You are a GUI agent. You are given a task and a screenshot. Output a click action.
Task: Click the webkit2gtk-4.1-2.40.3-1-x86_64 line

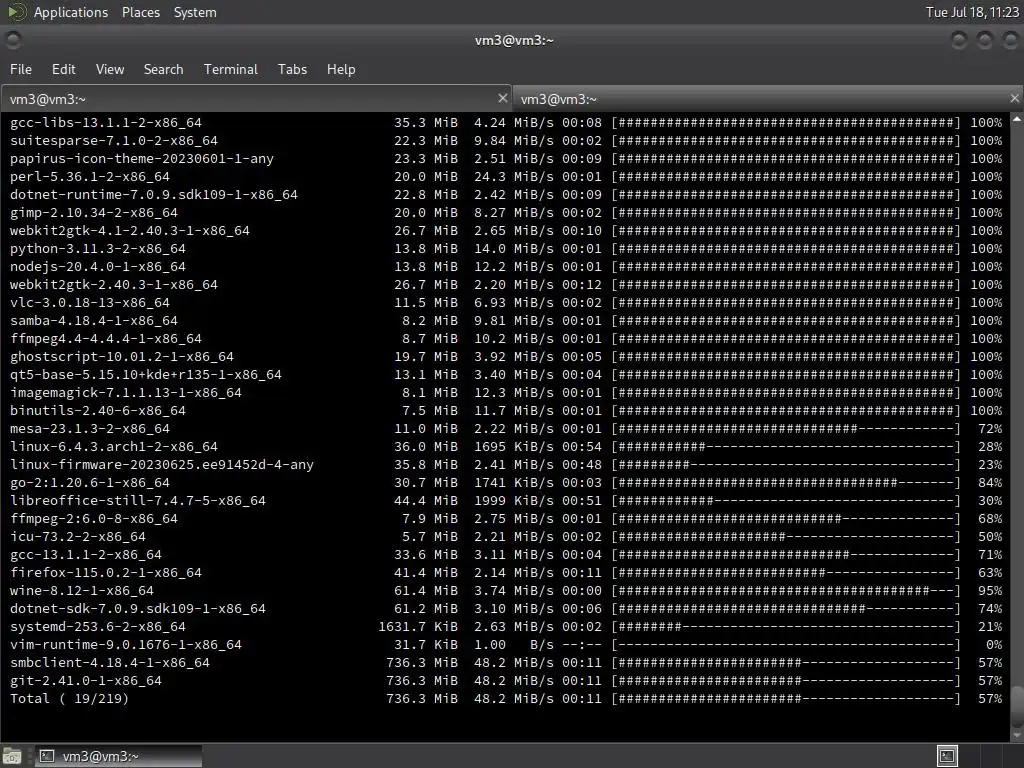(x=505, y=230)
